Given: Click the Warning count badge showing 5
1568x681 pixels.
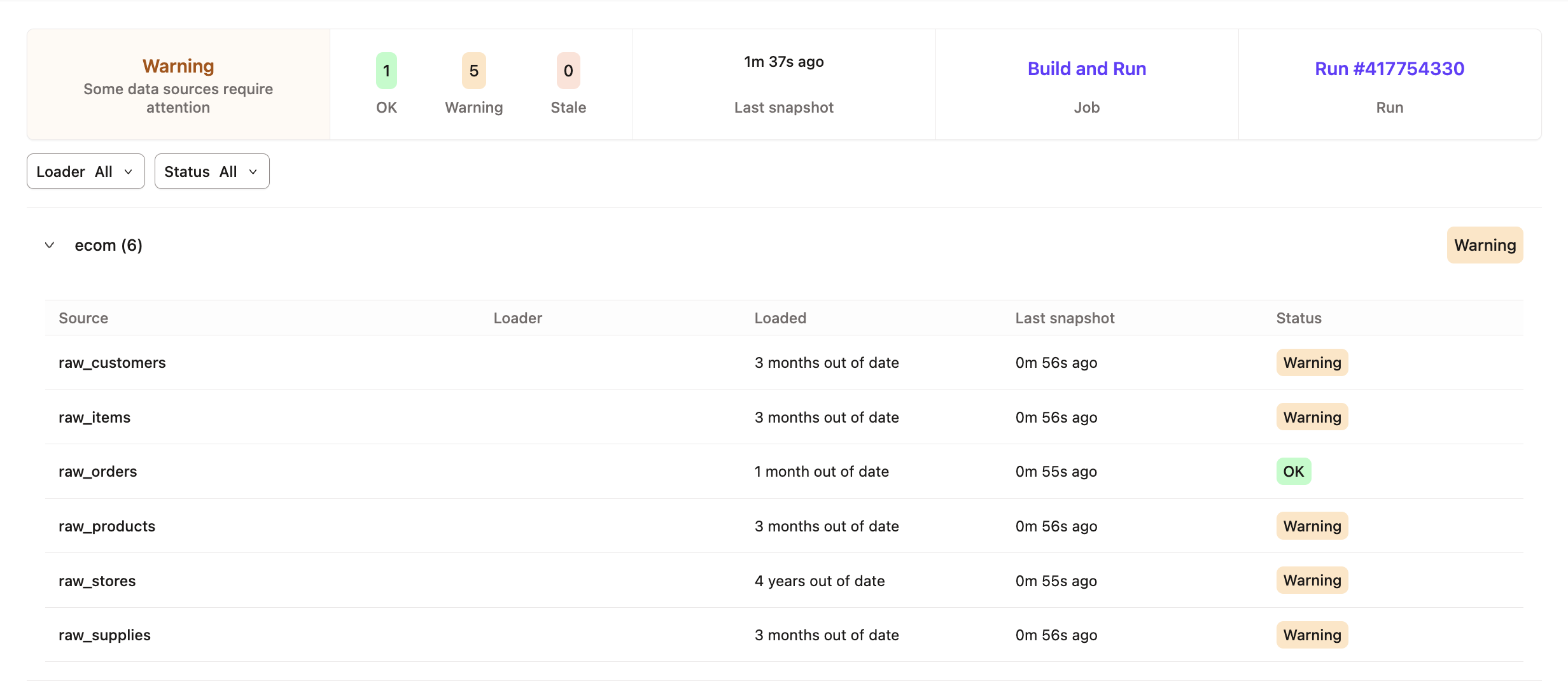Looking at the screenshot, I should tap(473, 71).
